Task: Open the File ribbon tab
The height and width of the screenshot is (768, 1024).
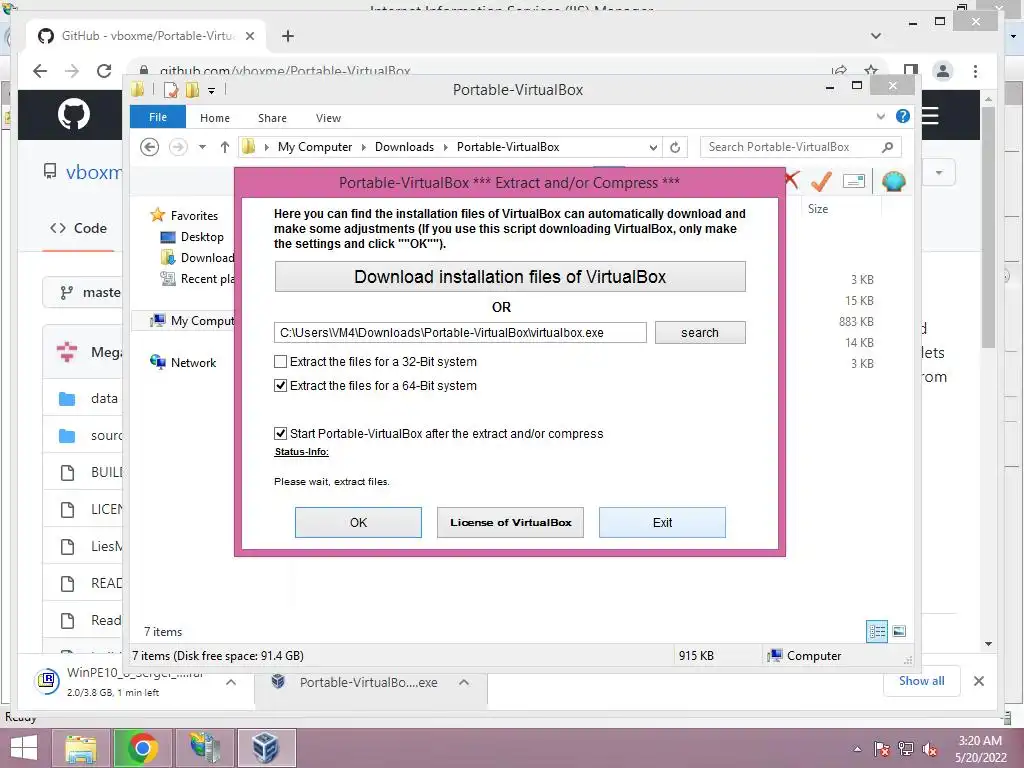Action: (158, 118)
